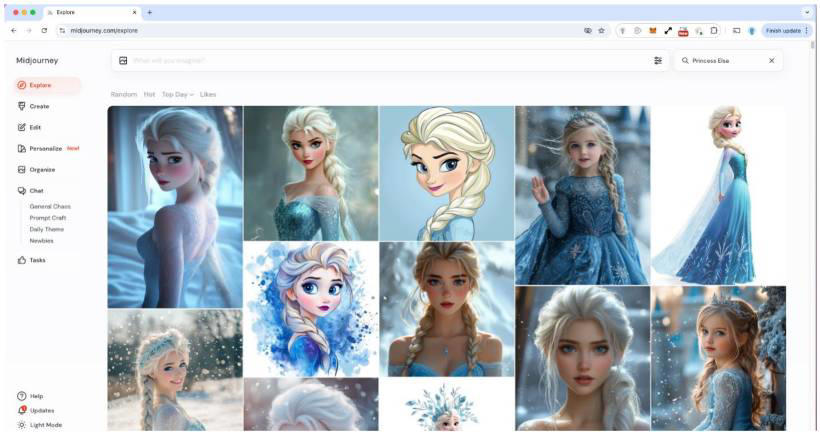Open image of girl wearing tiara in profile

719,358
